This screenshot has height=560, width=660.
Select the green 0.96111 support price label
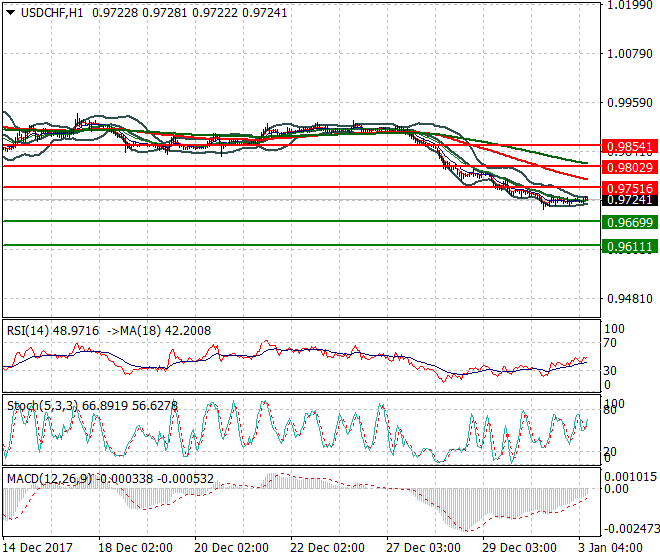tap(630, 246)
